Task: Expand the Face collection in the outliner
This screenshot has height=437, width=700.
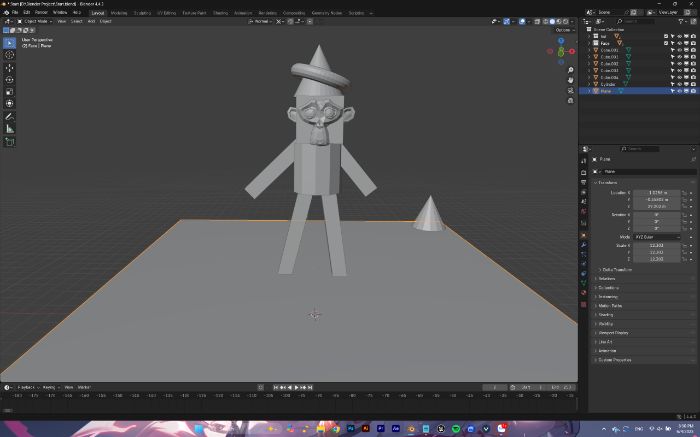Action: click(589, 43)
